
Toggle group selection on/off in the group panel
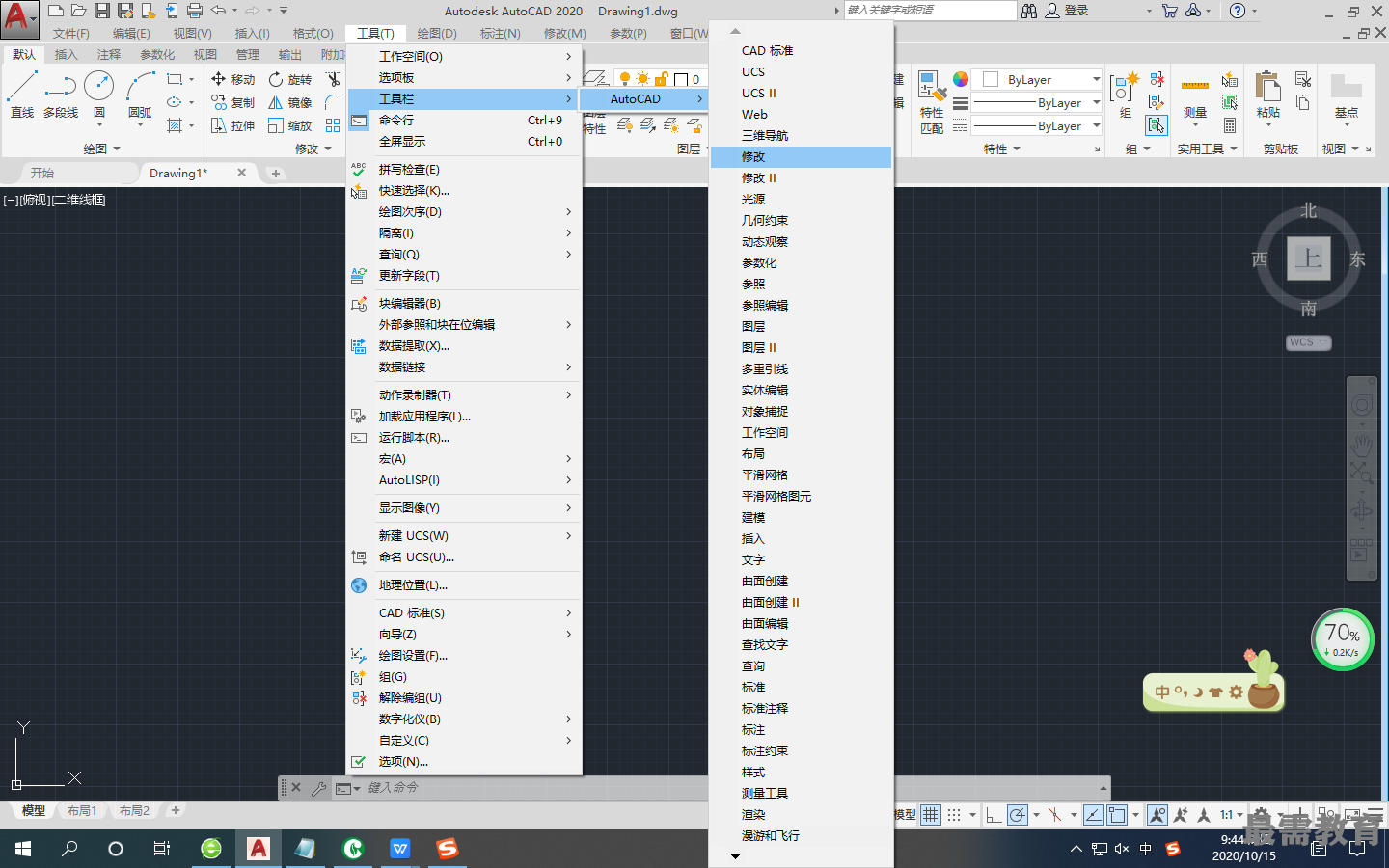tap(1157, 125)
